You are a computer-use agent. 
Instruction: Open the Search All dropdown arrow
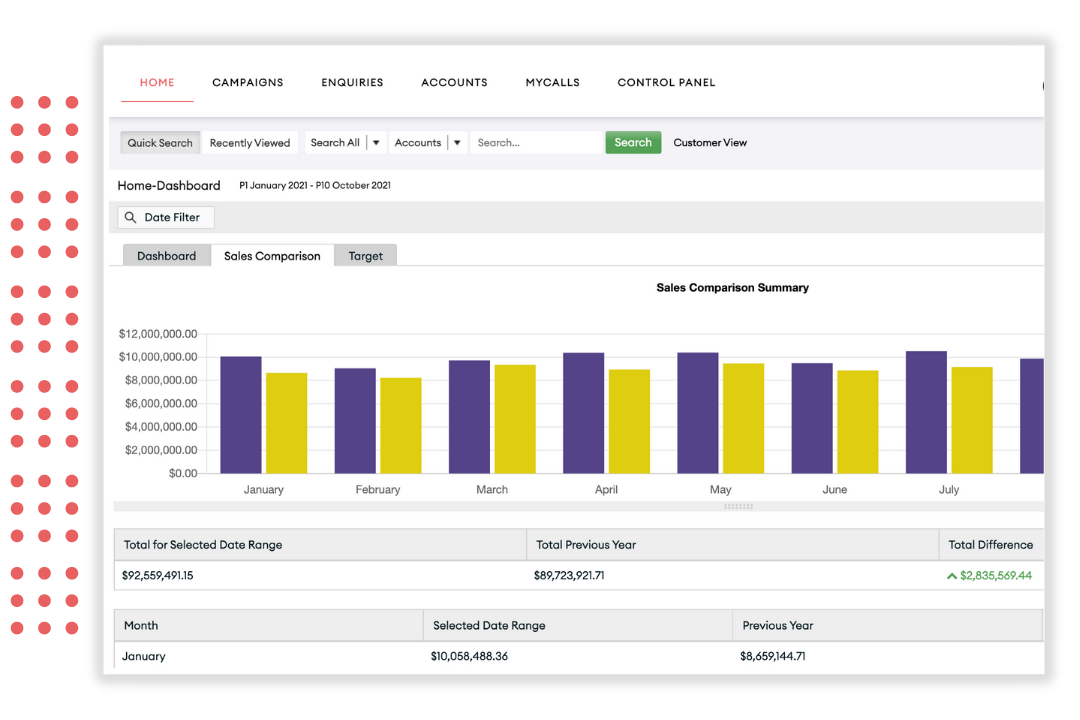coord(375,142)
